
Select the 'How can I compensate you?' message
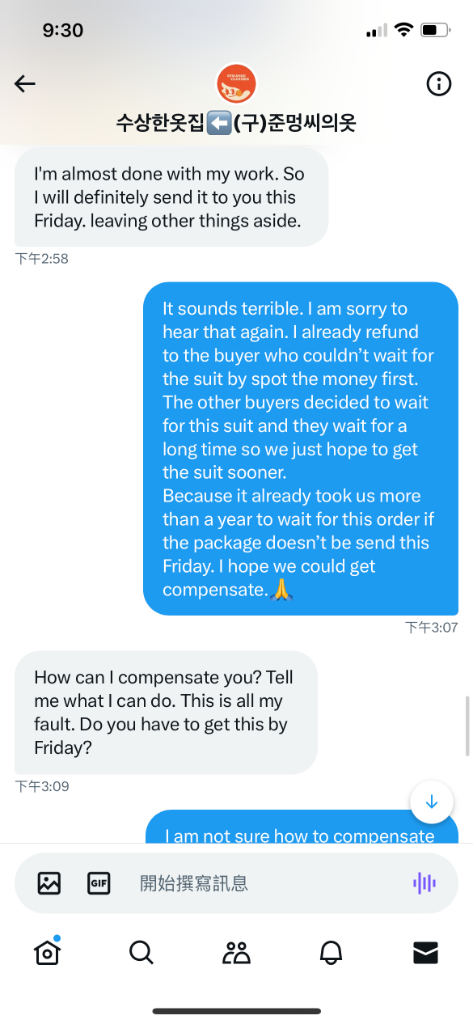point(166,712)
